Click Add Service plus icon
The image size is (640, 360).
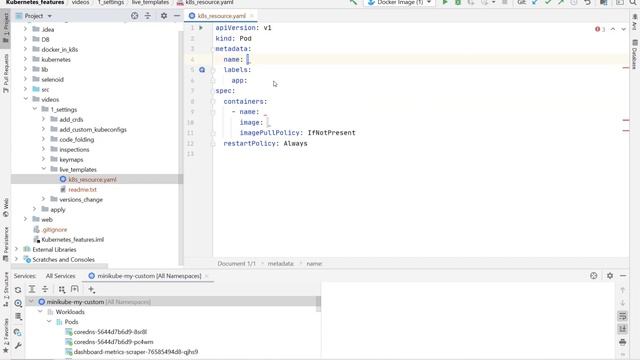[91, 289]
